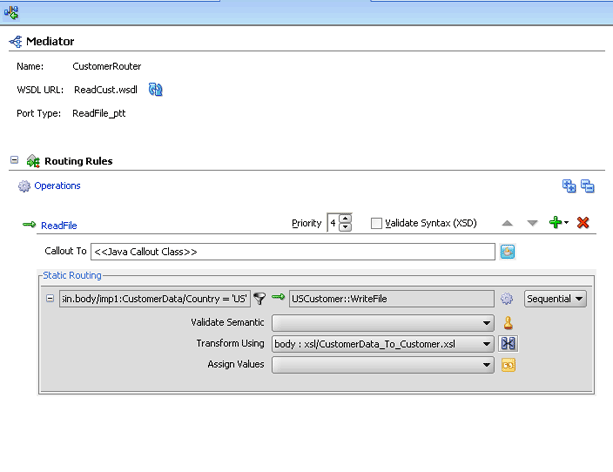This screenshot has width=613, height=472.
Task: Click the target service gear icon beside USCustomer::WriteFile
Action: coord(507,299)
